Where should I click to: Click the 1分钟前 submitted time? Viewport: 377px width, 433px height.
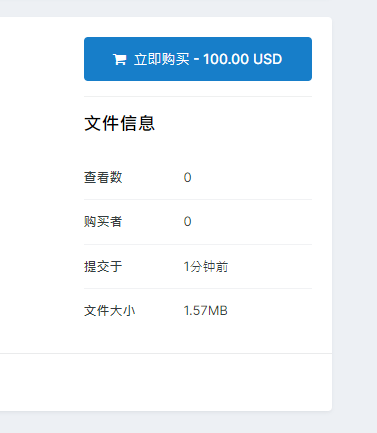point(206,267)
